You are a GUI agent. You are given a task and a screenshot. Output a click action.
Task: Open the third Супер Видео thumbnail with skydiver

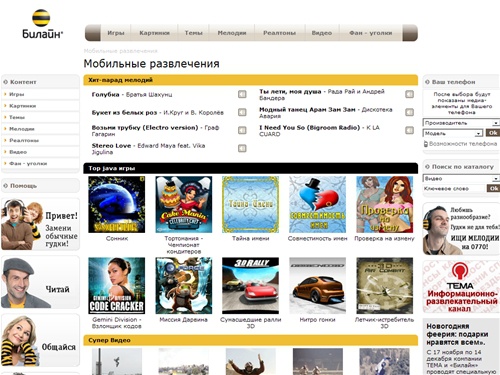click(251, 361)
